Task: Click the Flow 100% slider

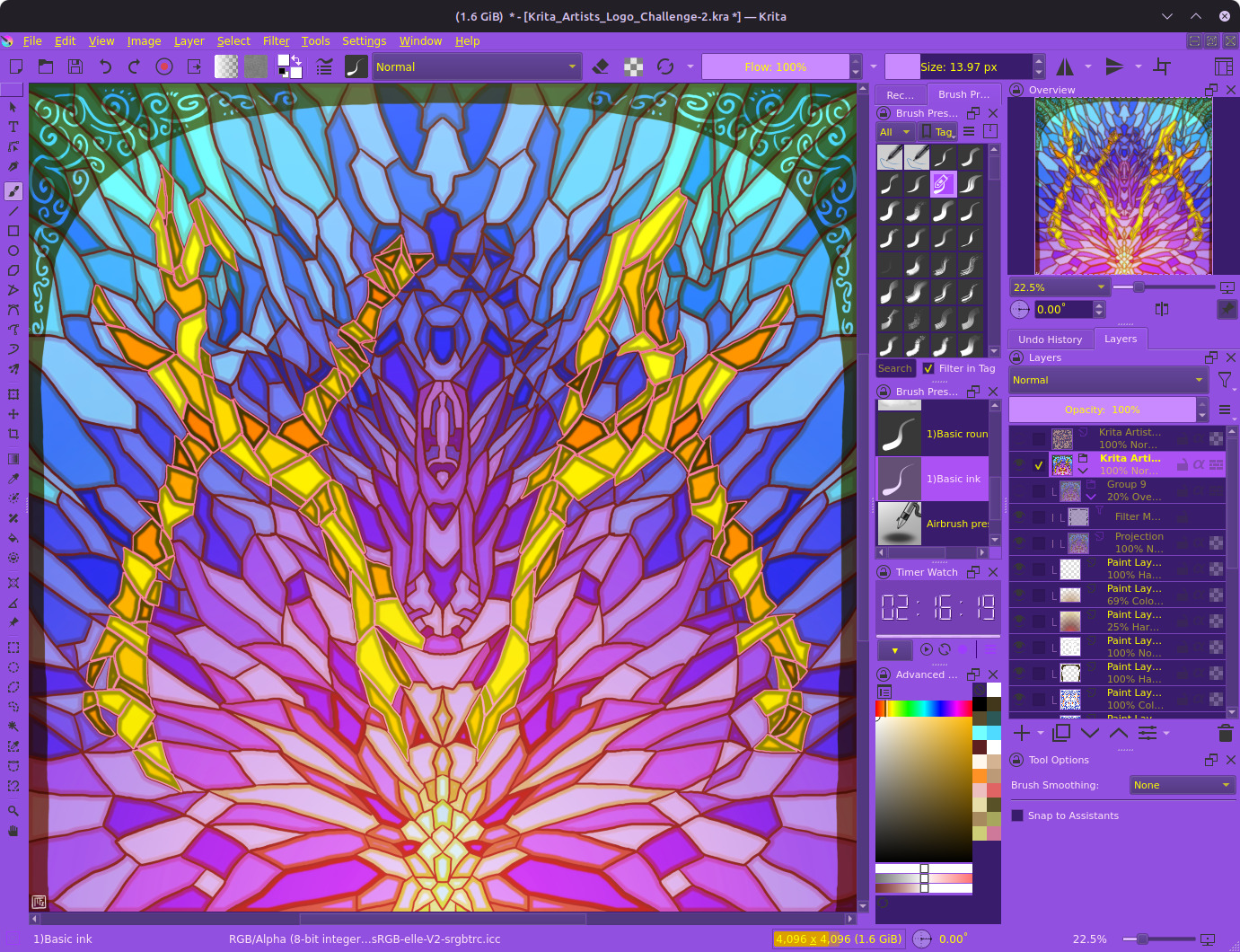Action: 775,66
